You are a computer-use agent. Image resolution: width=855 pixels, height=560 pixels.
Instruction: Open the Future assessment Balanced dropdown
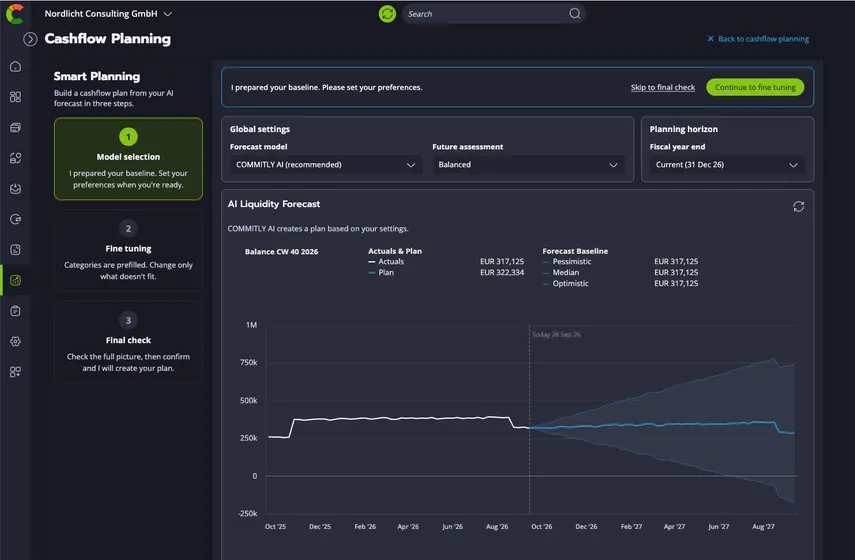pyautogui.click(x=528, y=165)
